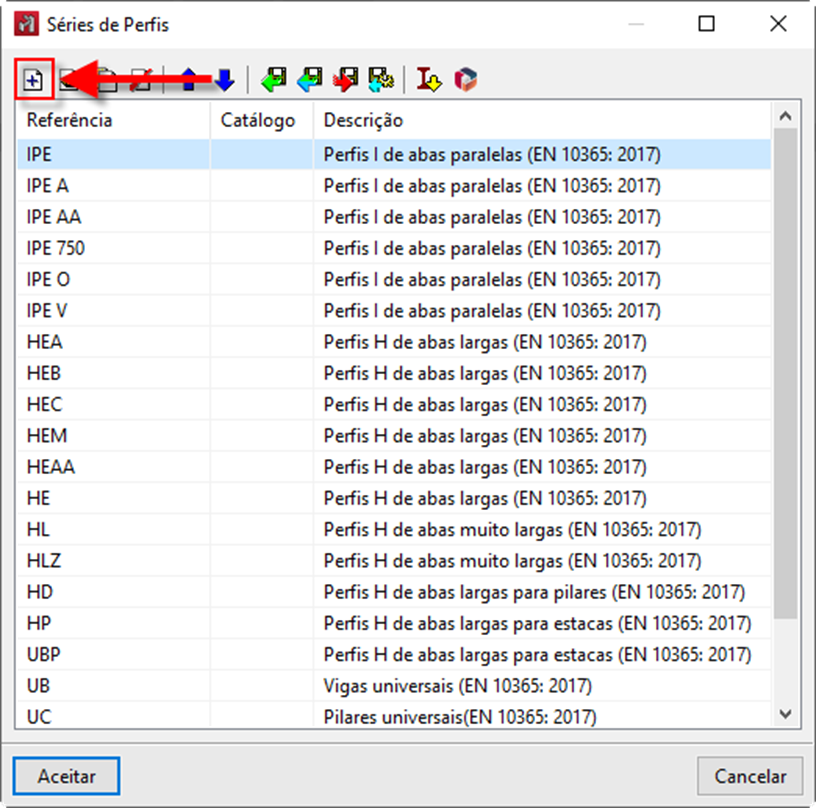This screenshot has height=808, width=816.
Task: Click the green arrow disk import icon
Action: click(274, 80)
